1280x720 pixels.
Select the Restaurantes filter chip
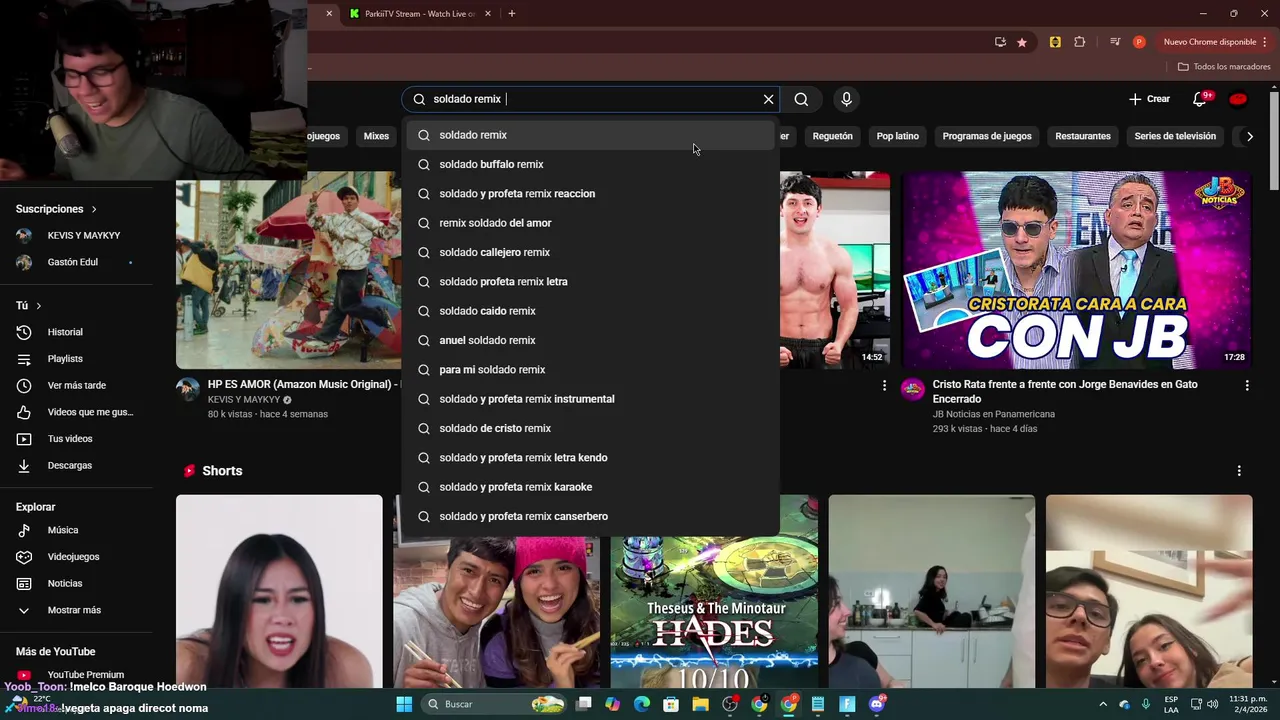click(1083, 136)
